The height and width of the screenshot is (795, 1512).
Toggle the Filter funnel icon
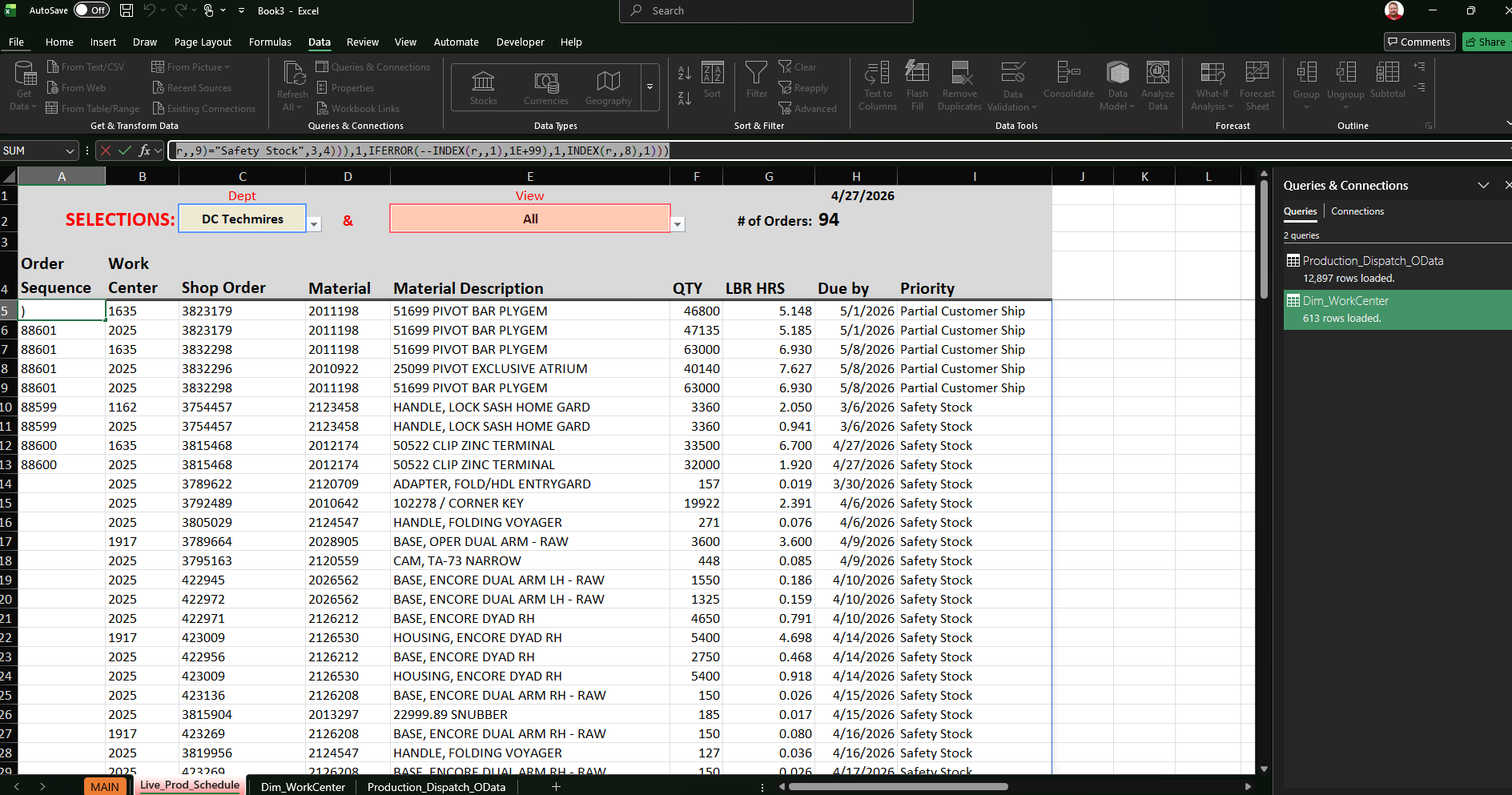[x=756, y=79]
